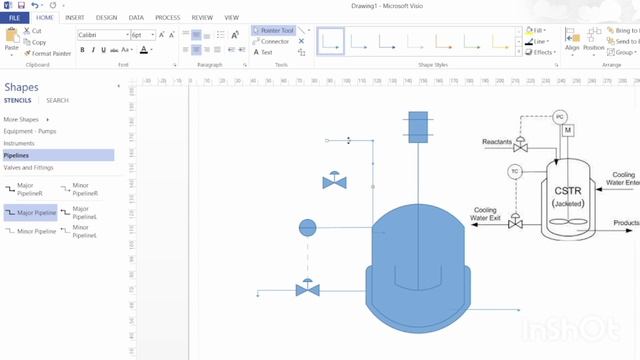Open Paragraph dialog launcher
Image resolution: width=640 pixels, height=360 pixels.
coord(245,65)
